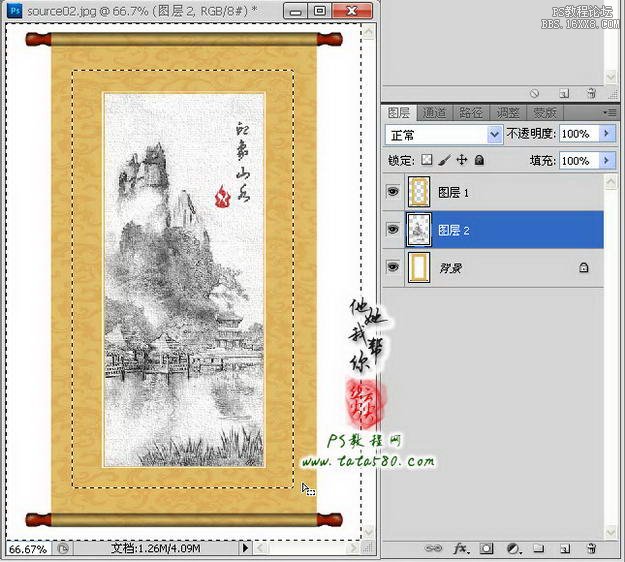This screenshot has width=625, height=562.
Task: Switch to the 调整 tab
Action: [508, 113]
